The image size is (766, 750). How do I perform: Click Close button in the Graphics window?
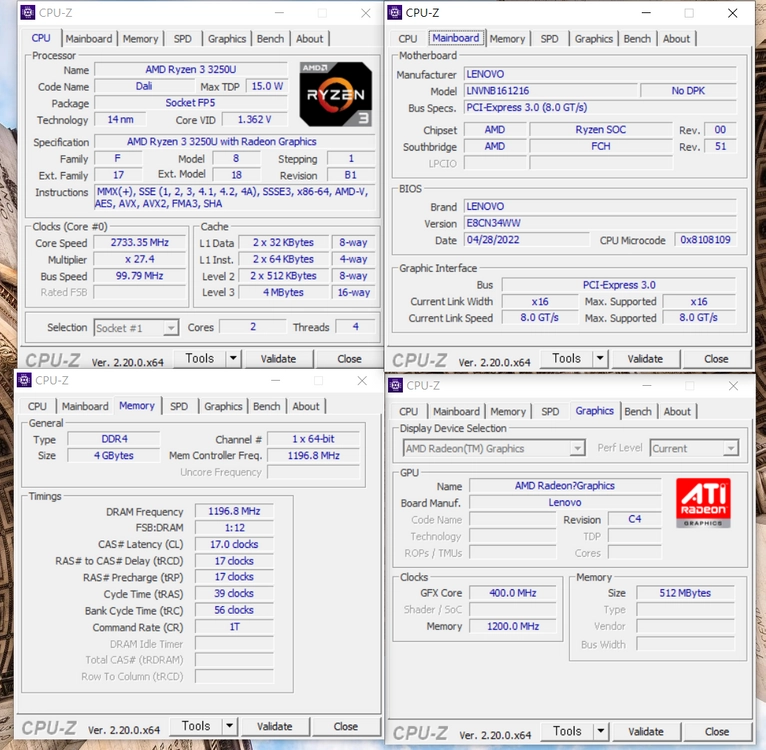[x=717, y=731]
